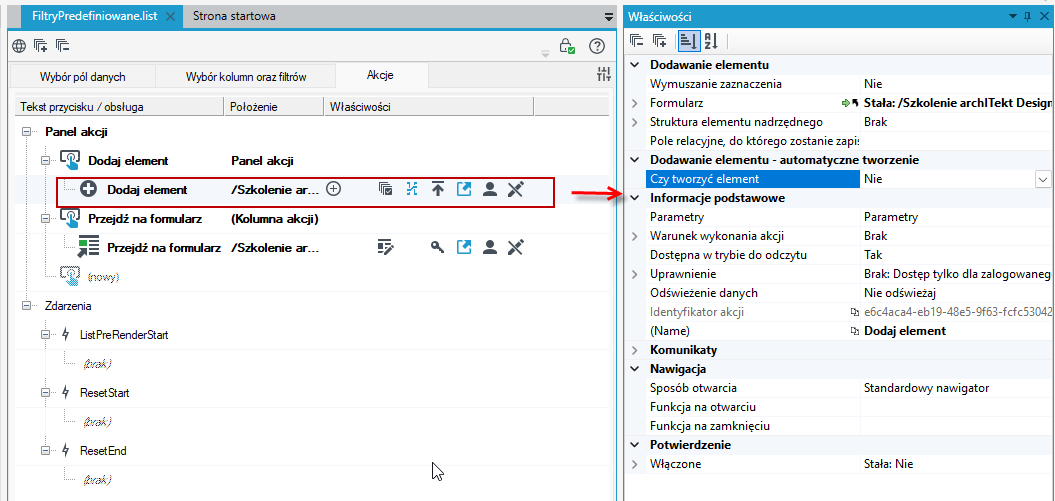Collapse the ListPreRenderStart event node
Viewport: 1055px width, 501px height.
coord(46,334)
